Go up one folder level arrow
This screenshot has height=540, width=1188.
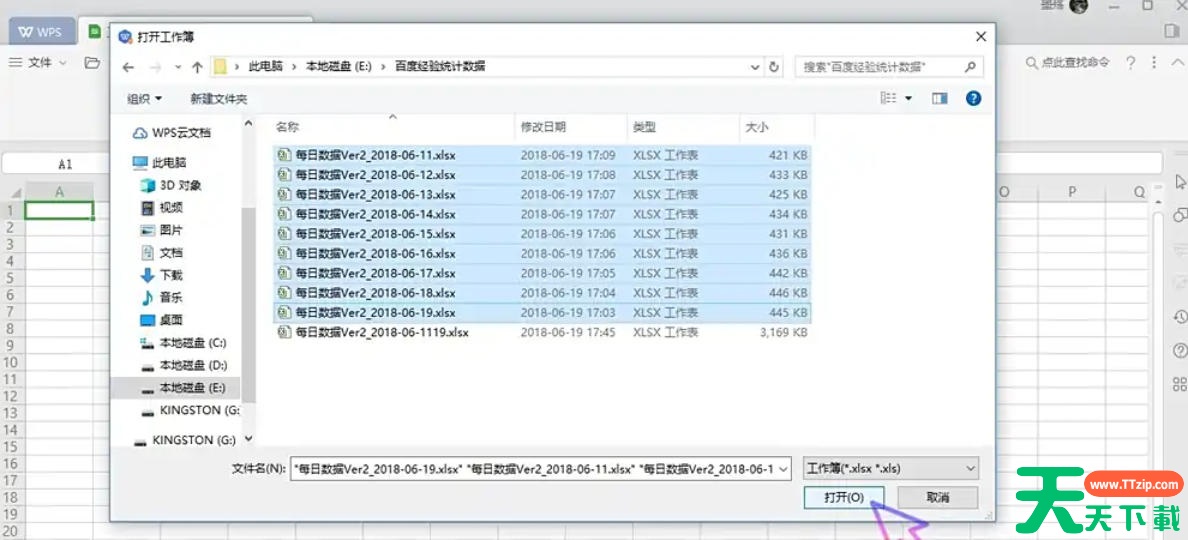coord(197,67)
